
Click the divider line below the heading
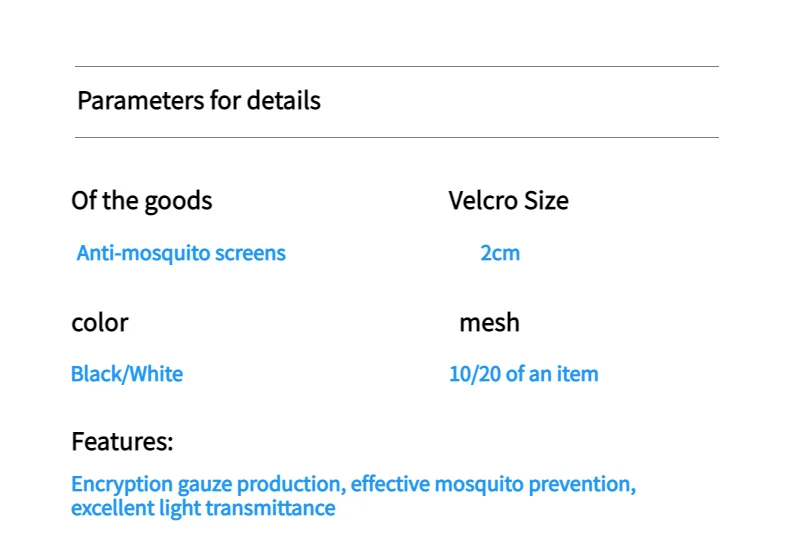click(x=396, y=138)
